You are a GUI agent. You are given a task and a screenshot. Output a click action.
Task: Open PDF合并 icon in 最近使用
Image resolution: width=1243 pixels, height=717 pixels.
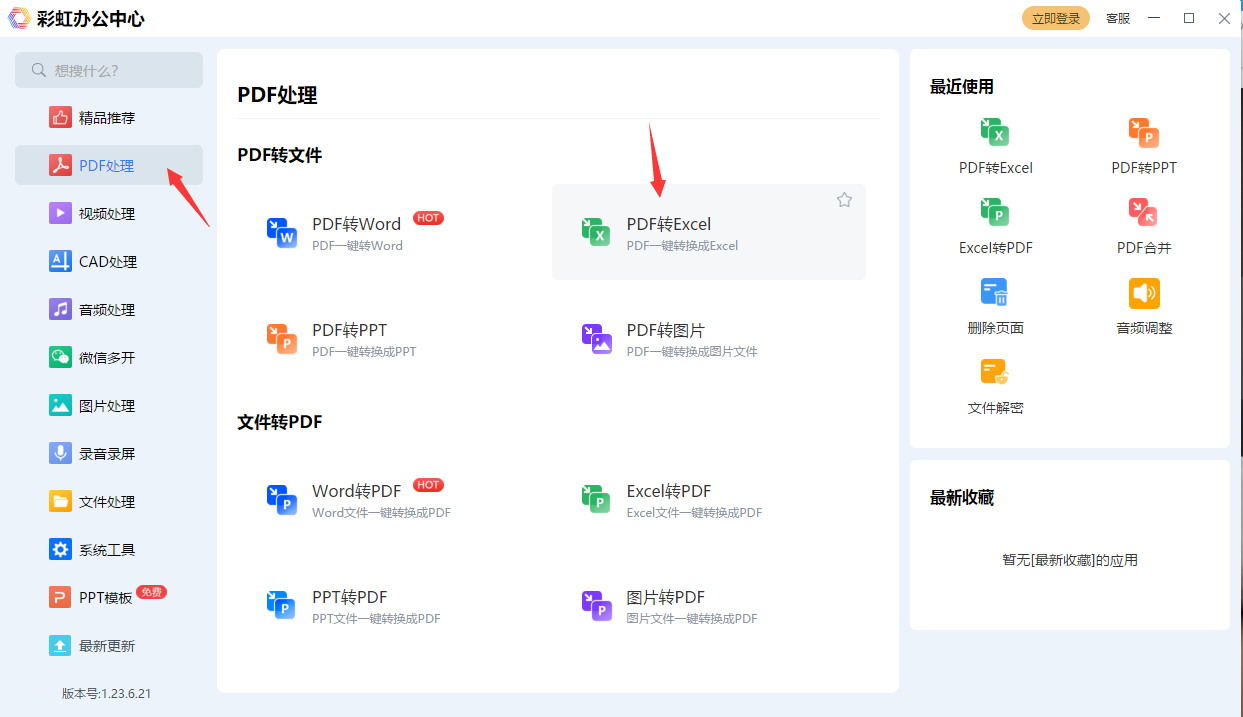click(1144, 212)
